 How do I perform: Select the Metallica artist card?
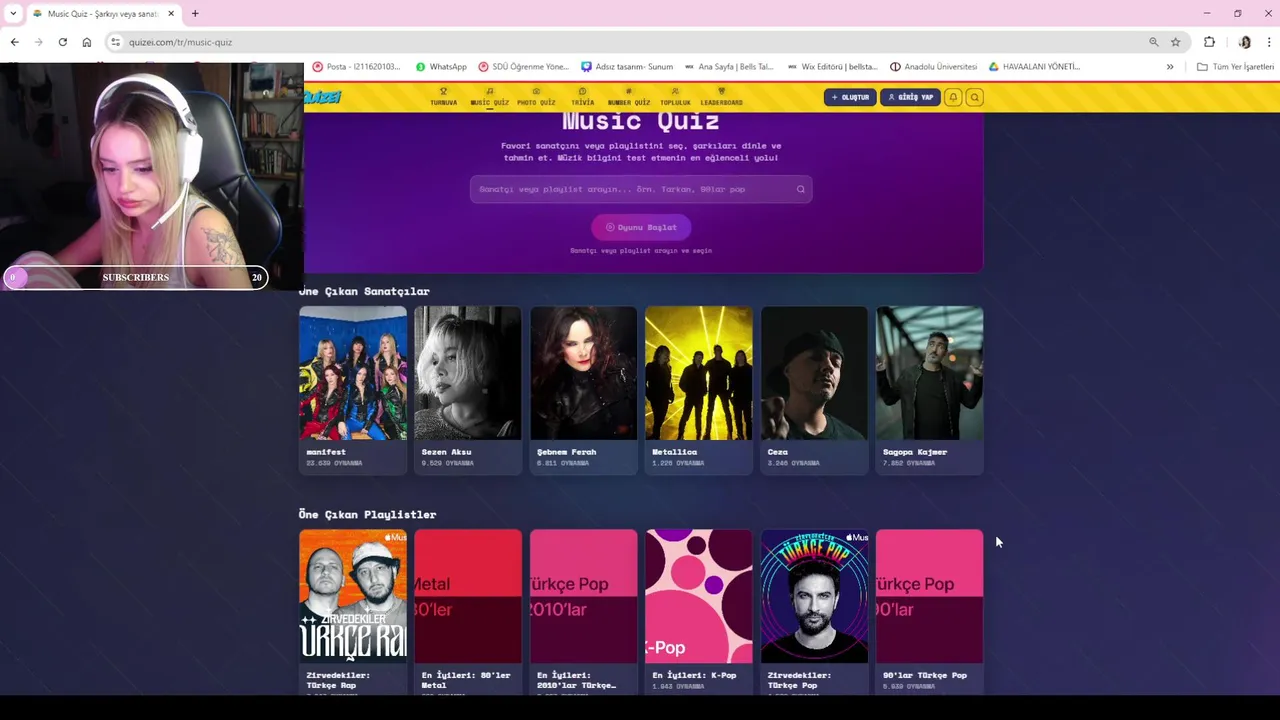click(699, 390)
